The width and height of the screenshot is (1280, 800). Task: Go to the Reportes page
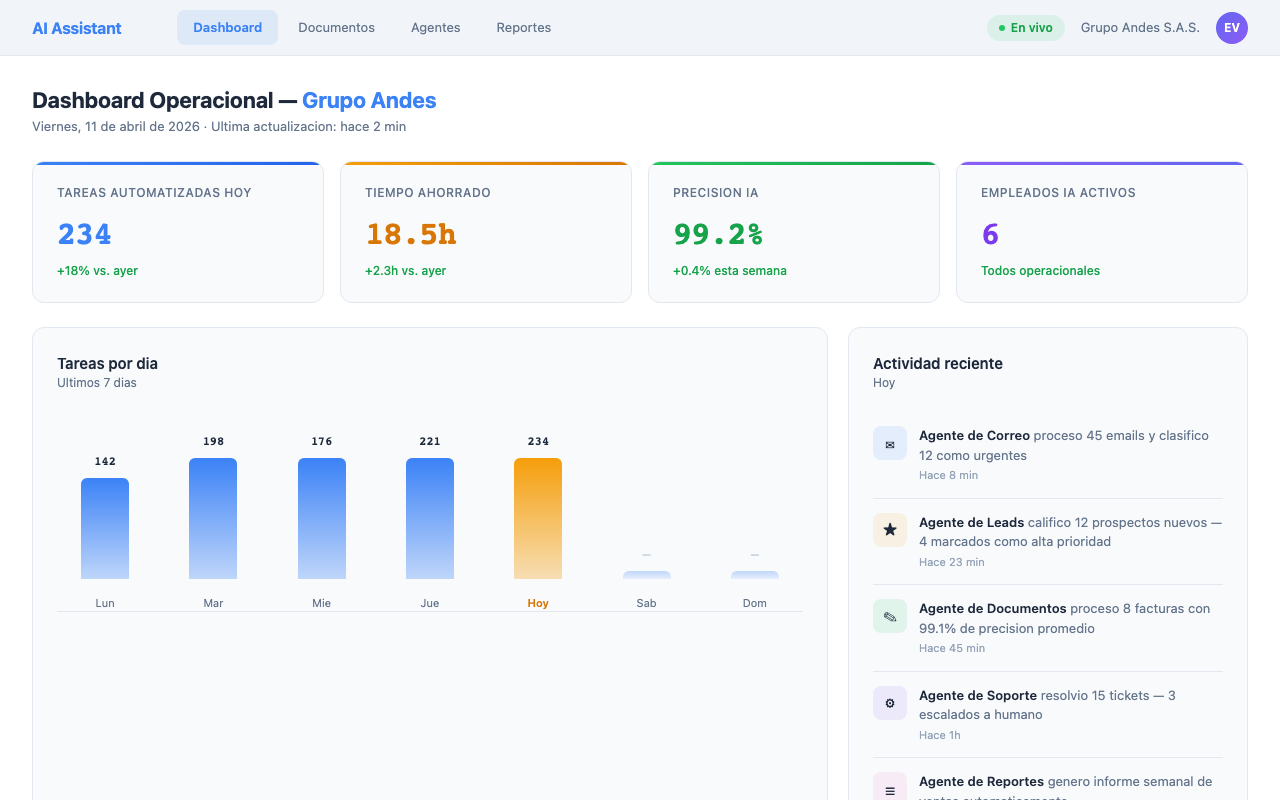click(523, 27)
